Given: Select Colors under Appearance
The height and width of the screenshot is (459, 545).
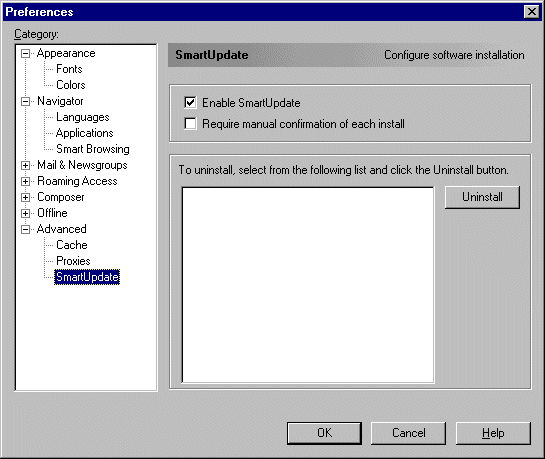Looking at the screenshot, I should point(71,85).
